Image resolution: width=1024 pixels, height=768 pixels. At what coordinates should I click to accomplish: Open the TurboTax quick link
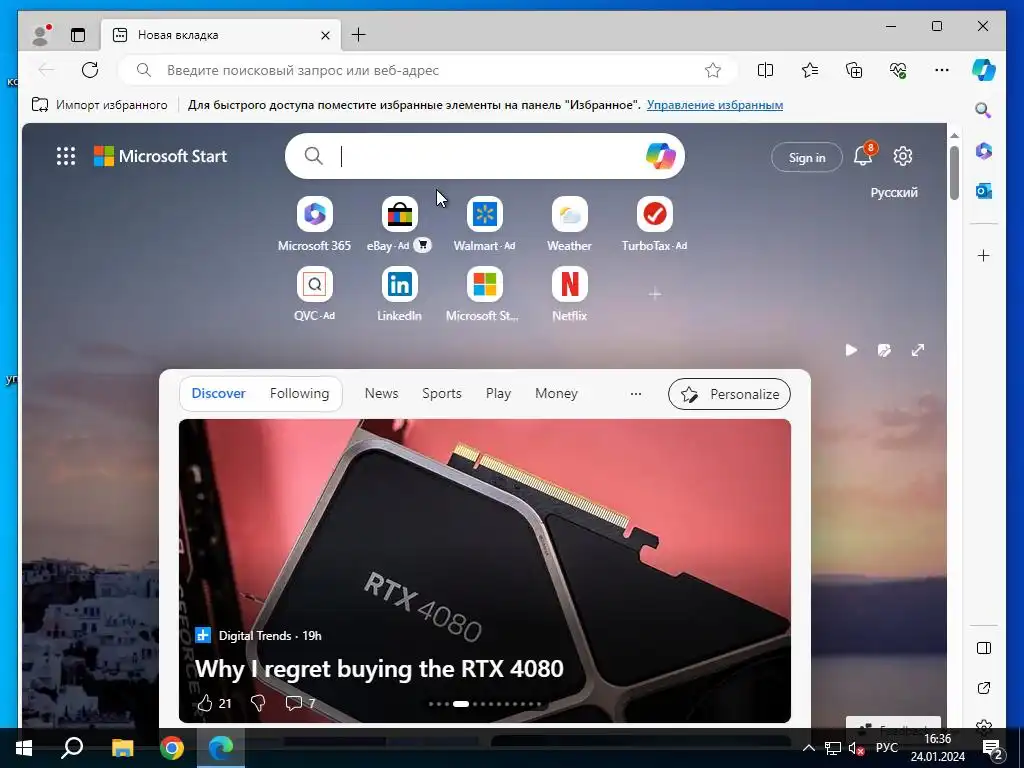coord(654,224)
